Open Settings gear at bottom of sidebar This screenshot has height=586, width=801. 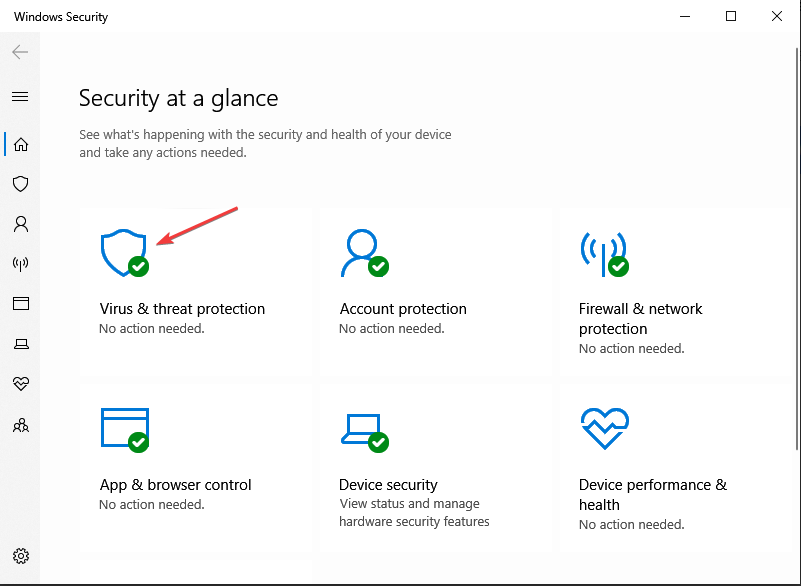click(x=20, y=556)
